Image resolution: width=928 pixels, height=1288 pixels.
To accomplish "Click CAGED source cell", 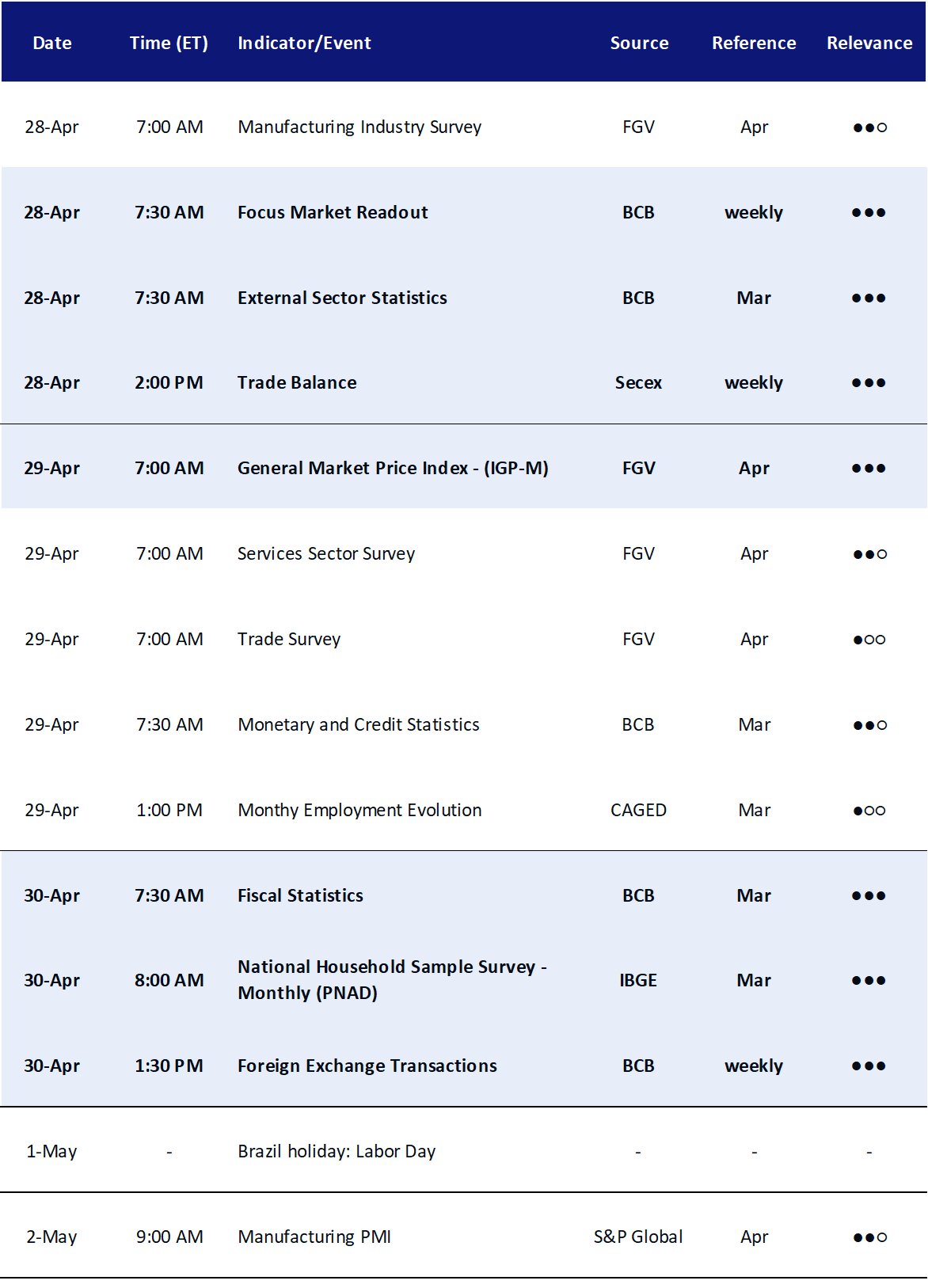I will pyautogui.click(x=638, y=811).
